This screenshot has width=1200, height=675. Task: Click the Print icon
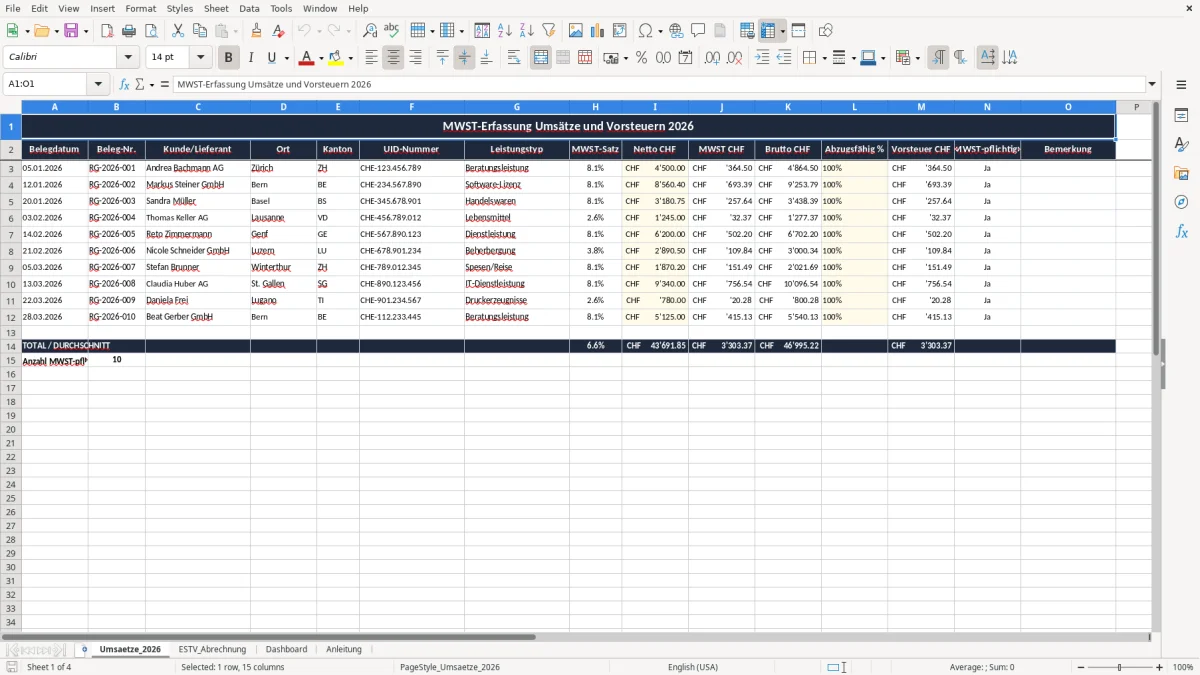pyautogui.click(x=128, y=31)
